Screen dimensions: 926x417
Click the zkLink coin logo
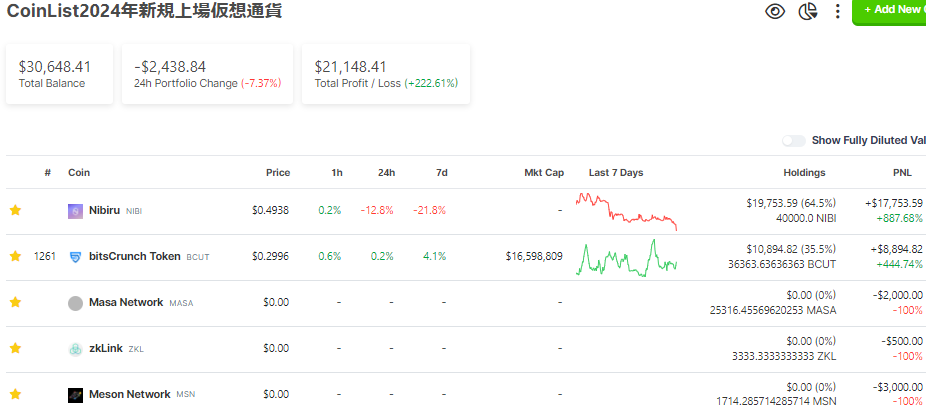(76, 349)
